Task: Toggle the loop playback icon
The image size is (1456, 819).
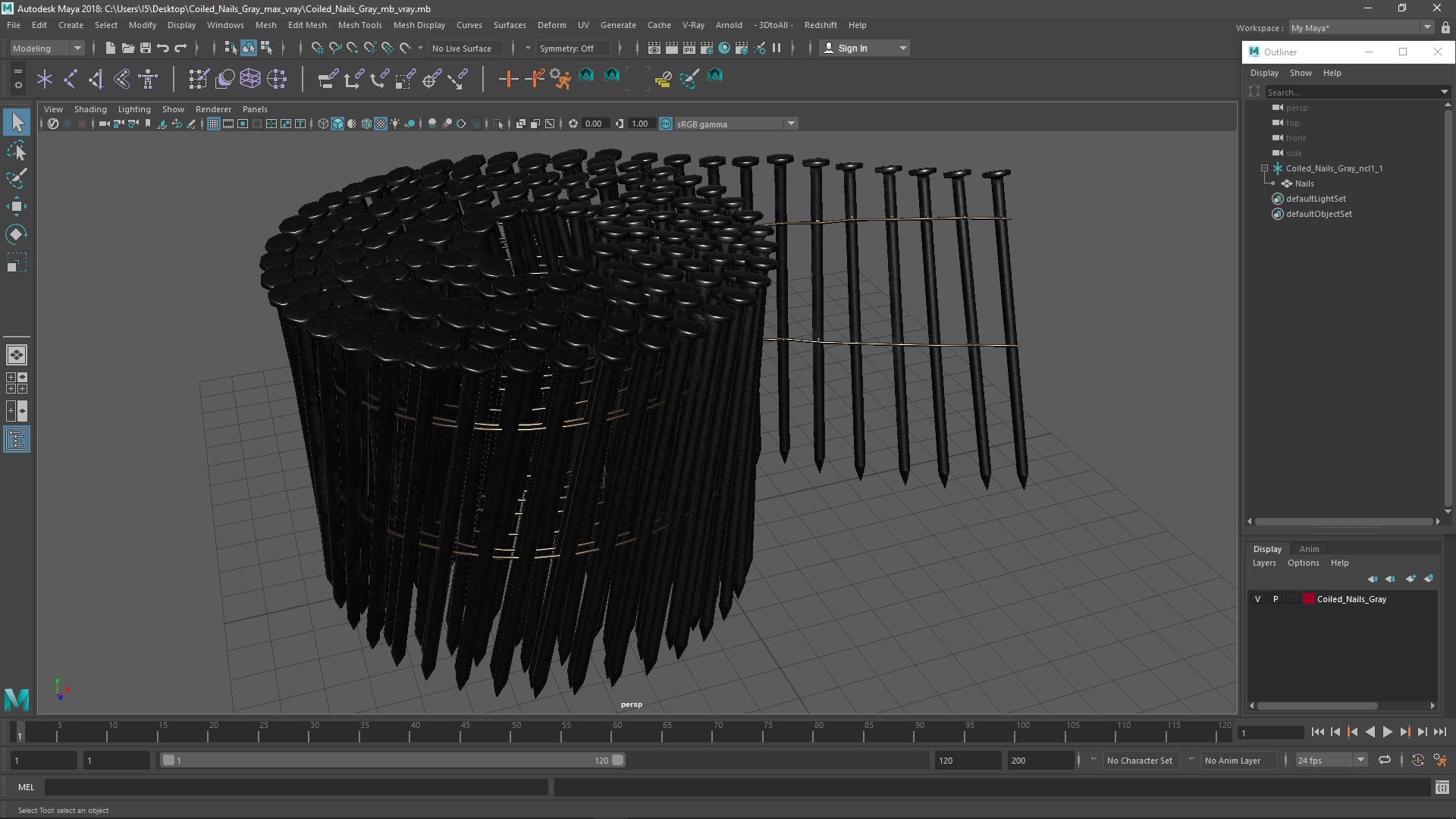Action: [1385, 760]
